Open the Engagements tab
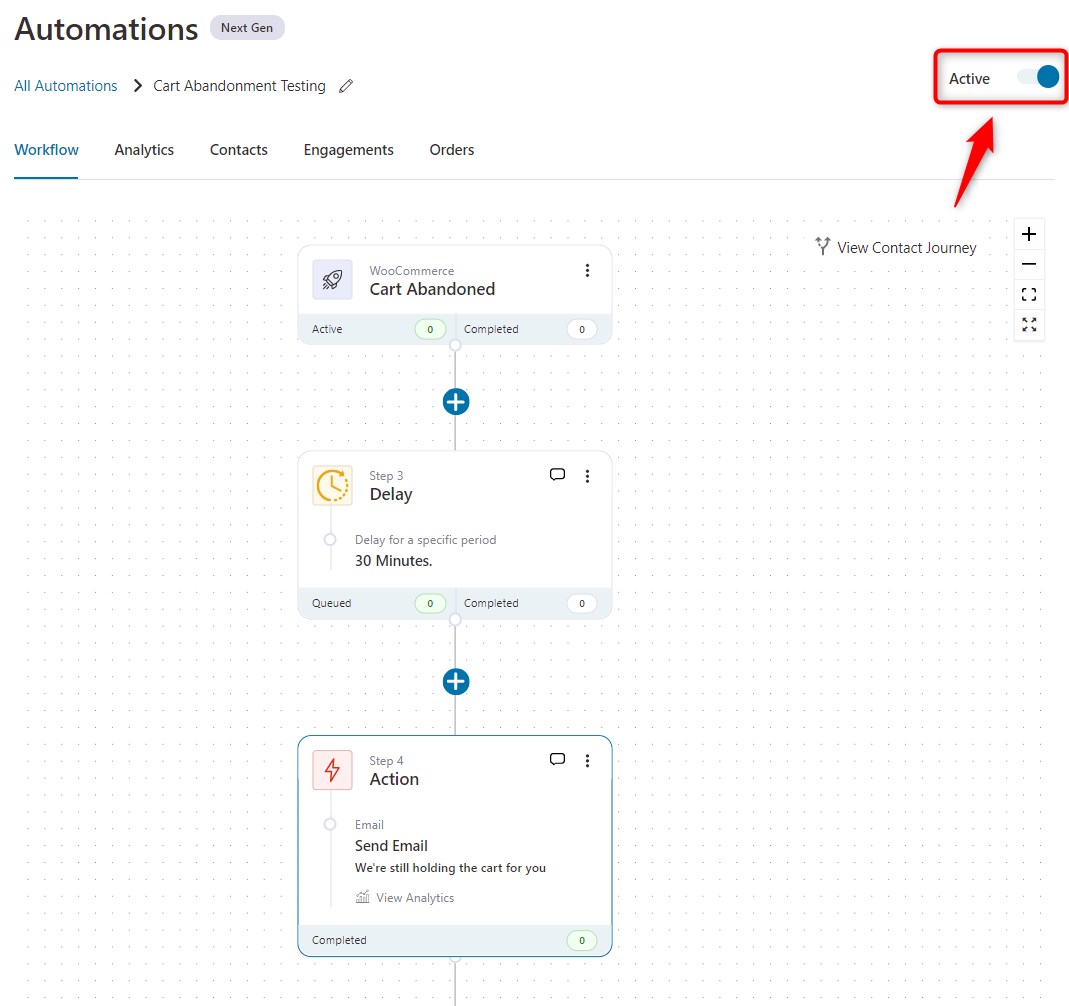 click(x=348, y=149)
